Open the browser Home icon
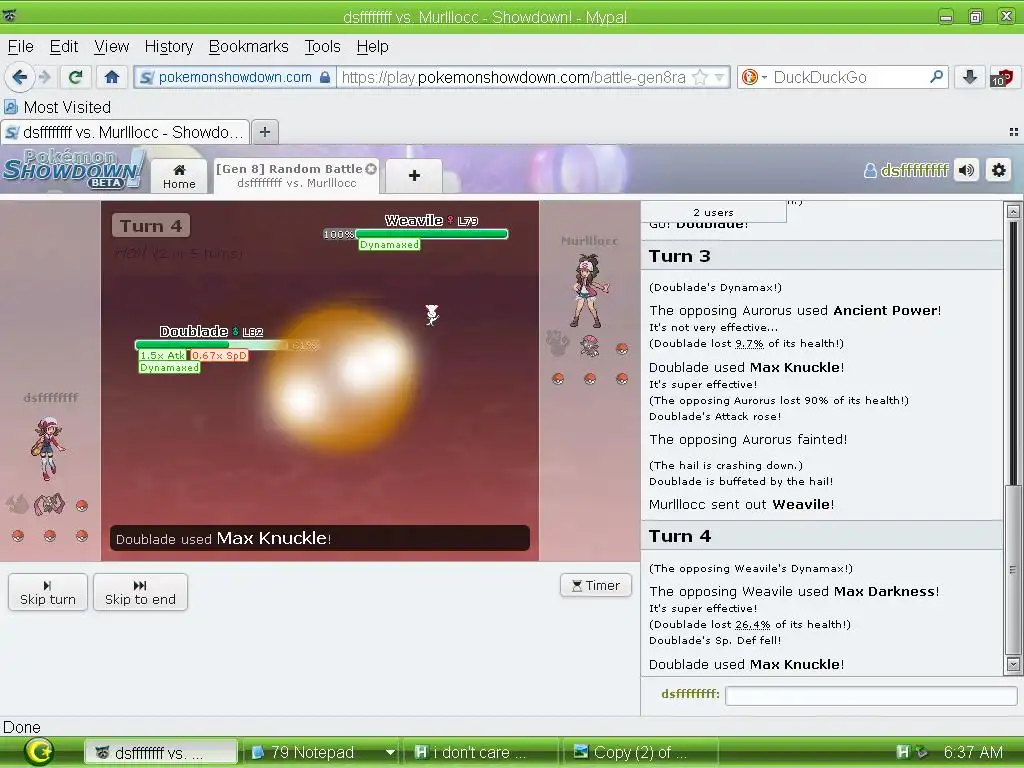Viewport: 1024px width, 768px height. pyautogui.click(x=112, y=77)
